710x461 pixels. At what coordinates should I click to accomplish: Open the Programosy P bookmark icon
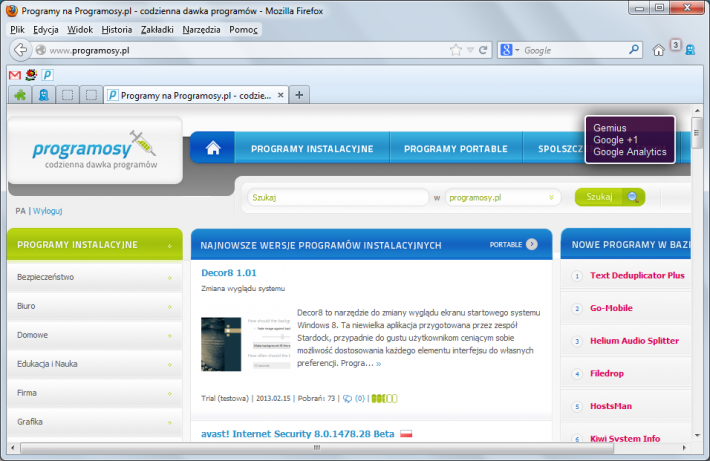click(47, 75)
